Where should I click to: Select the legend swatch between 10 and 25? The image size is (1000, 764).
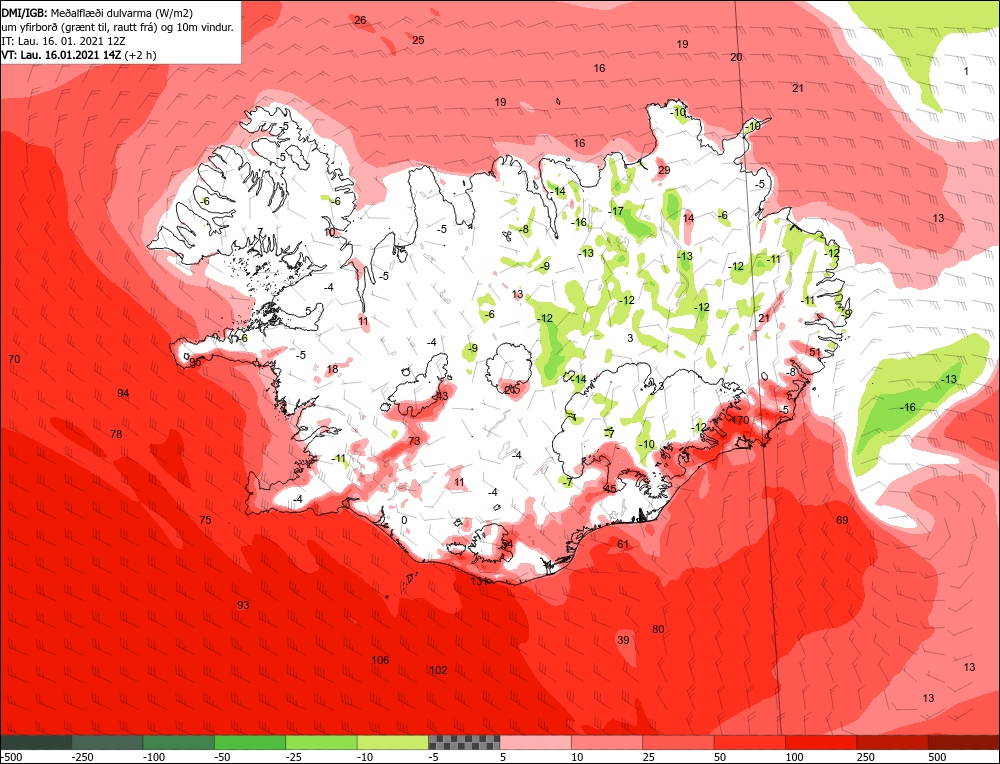[607, 742]
